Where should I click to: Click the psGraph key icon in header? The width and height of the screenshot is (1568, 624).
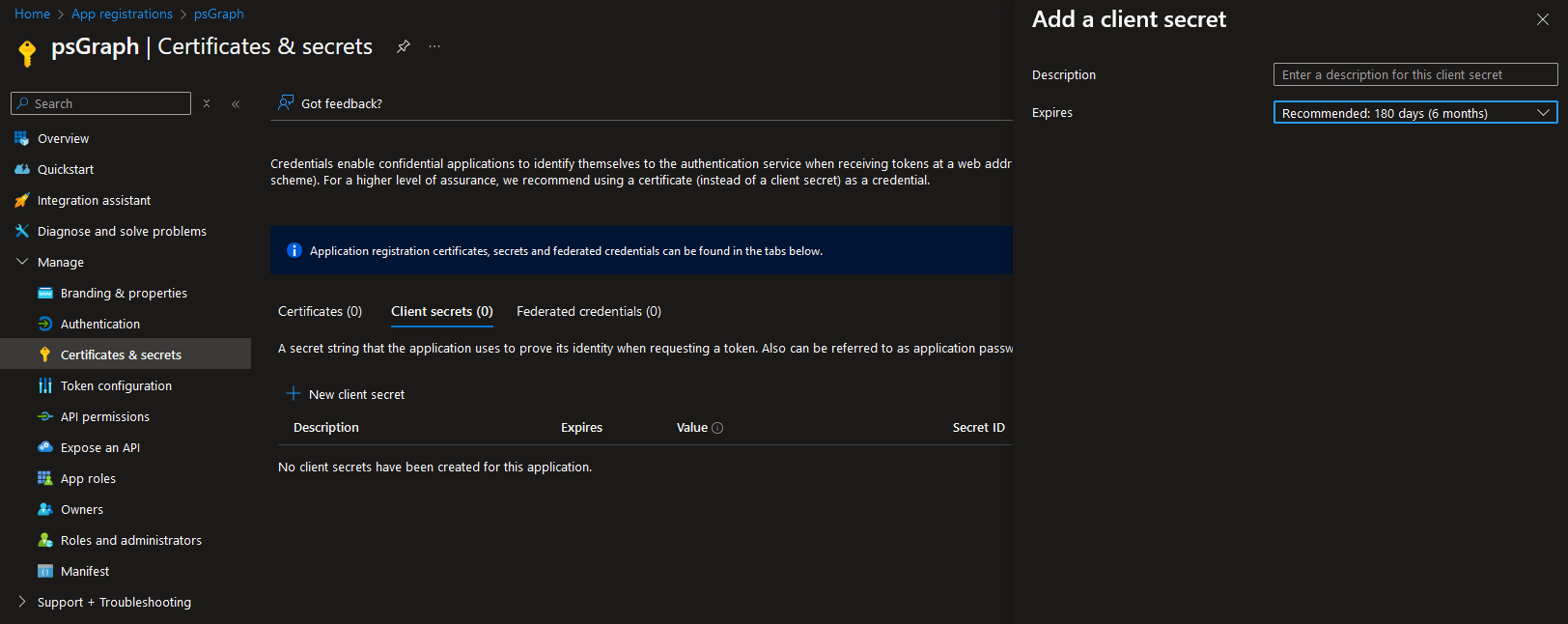point(27,52)
